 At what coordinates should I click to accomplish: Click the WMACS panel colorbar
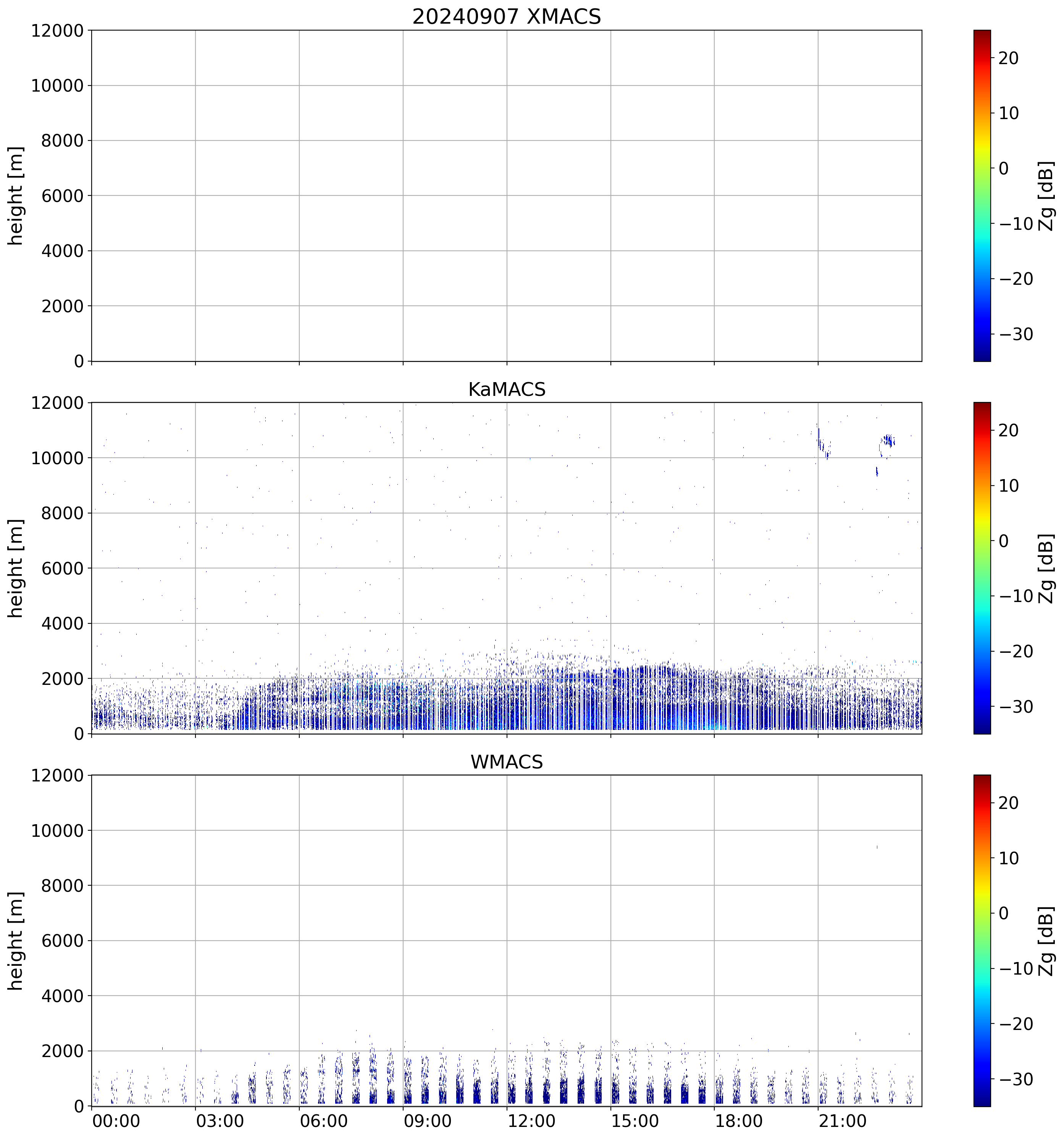(982, 940)
